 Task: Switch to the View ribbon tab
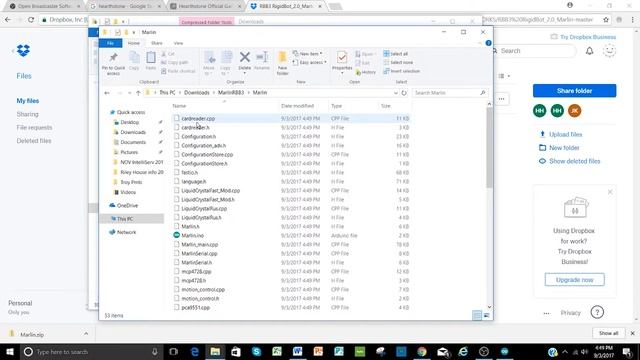pos(178,43)
